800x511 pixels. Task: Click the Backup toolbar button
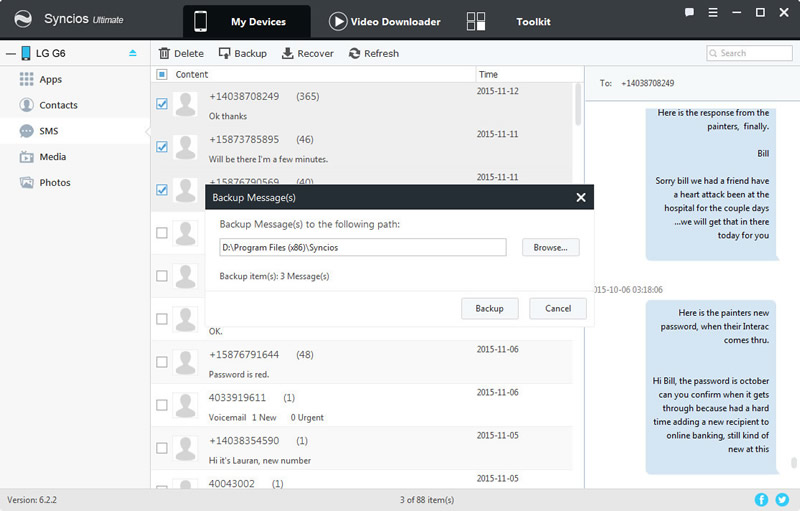click(242, 53)
